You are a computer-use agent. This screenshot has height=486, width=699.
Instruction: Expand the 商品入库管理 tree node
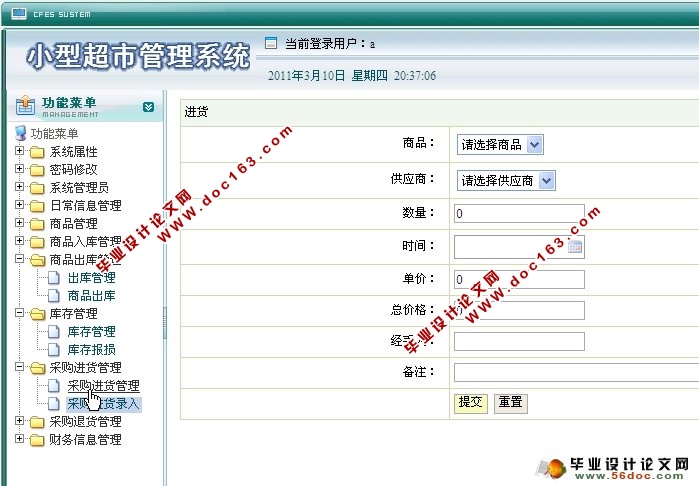coord(19,240)
